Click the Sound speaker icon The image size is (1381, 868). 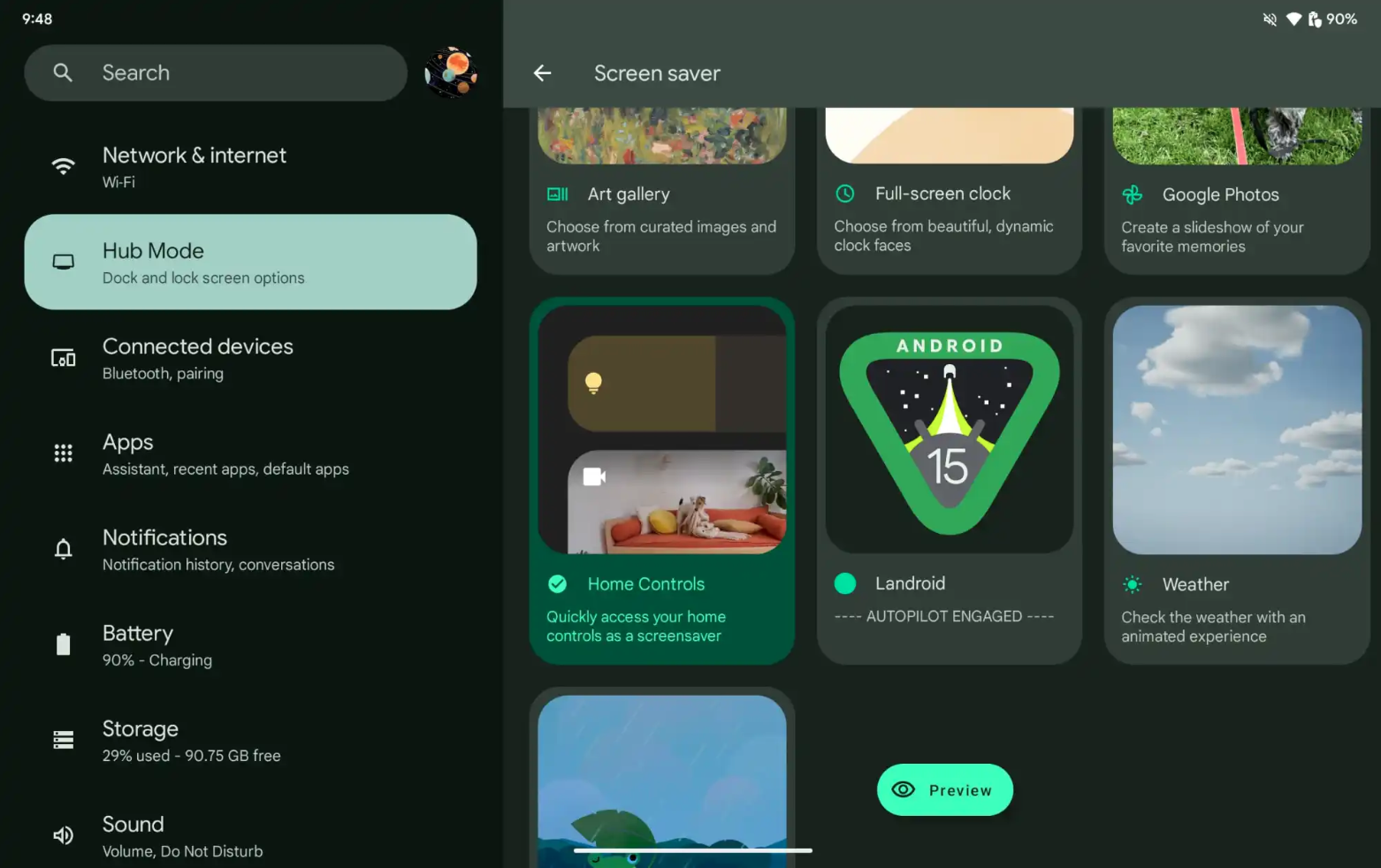pyautogui.click(x=63, y=835)
